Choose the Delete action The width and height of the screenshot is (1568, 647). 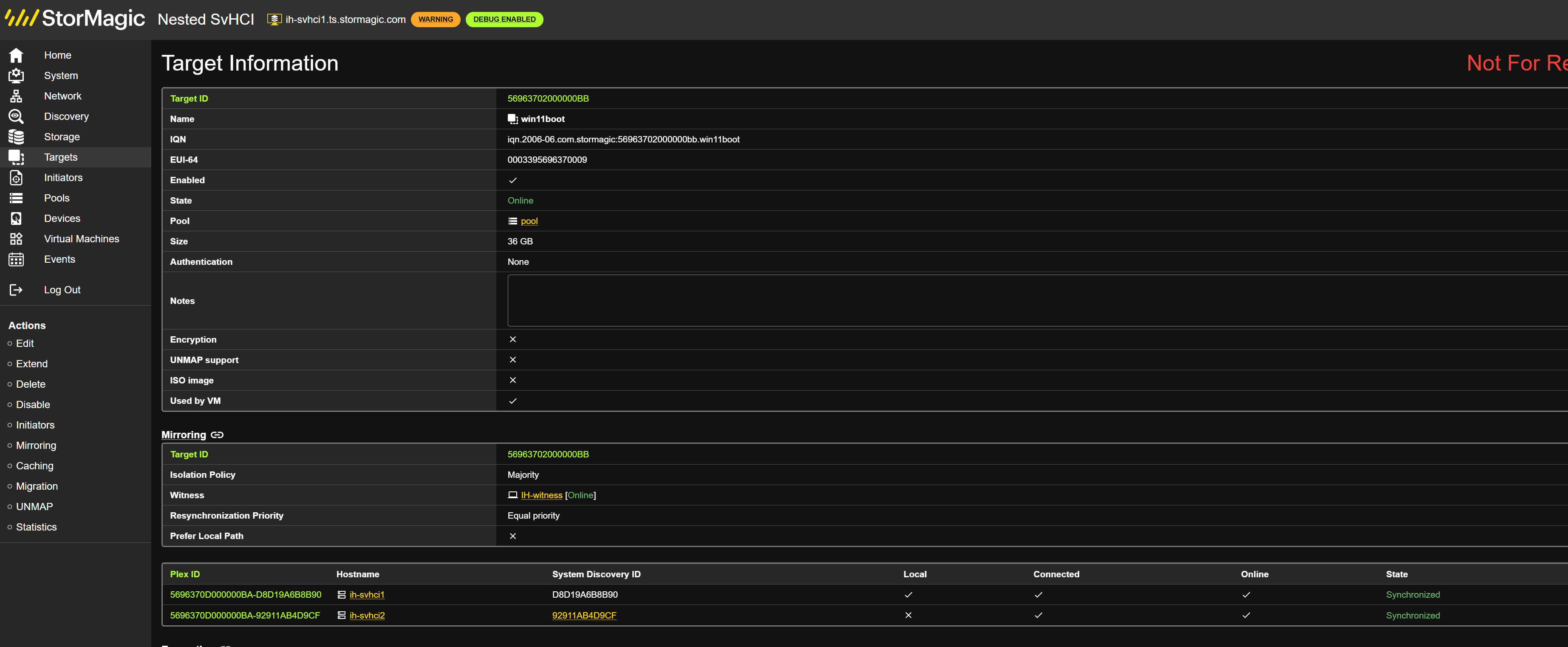tap(31, 384)
